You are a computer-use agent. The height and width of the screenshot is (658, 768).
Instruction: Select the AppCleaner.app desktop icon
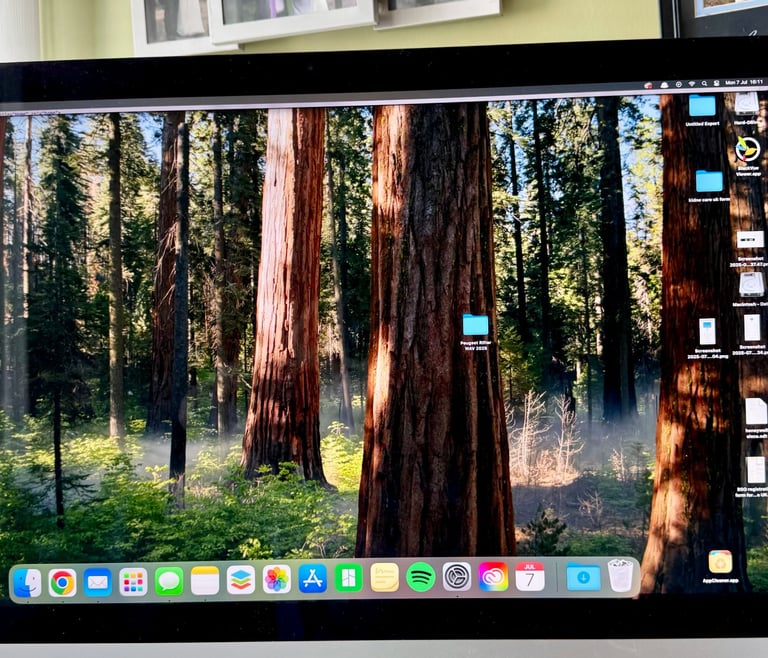(720, 562)
